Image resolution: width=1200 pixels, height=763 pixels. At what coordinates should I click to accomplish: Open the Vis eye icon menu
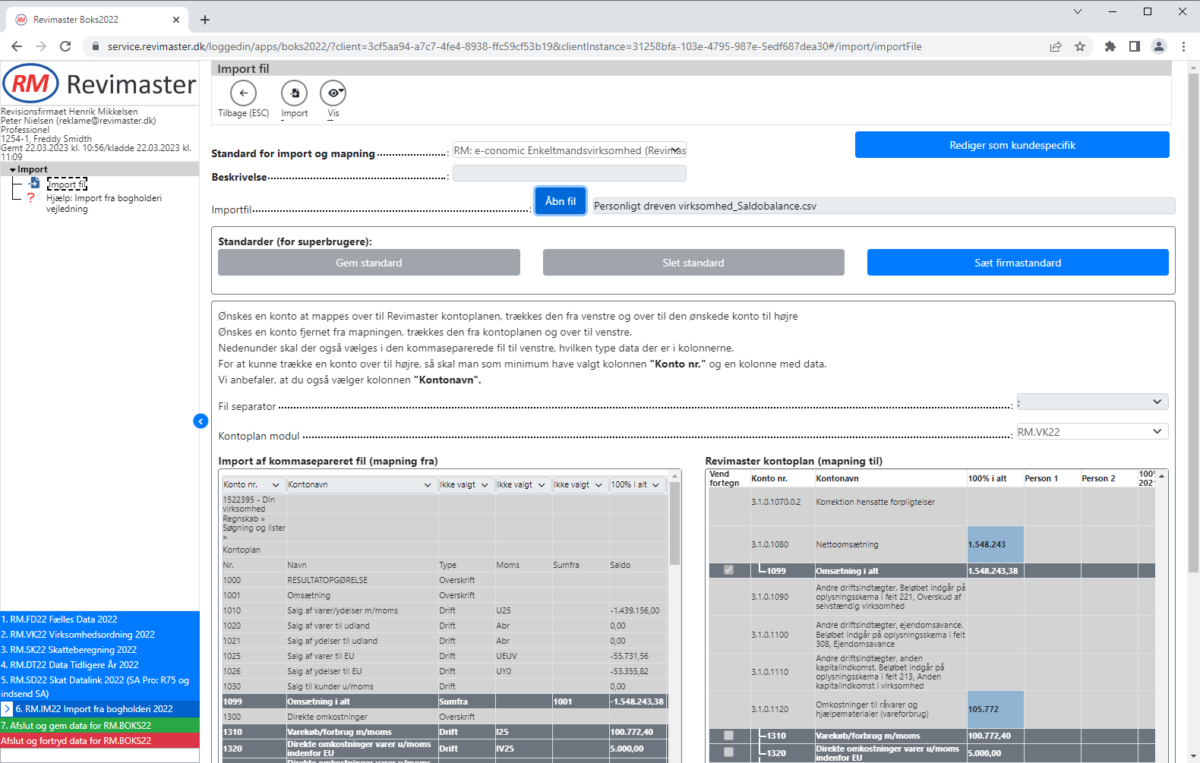pos(333,93)
